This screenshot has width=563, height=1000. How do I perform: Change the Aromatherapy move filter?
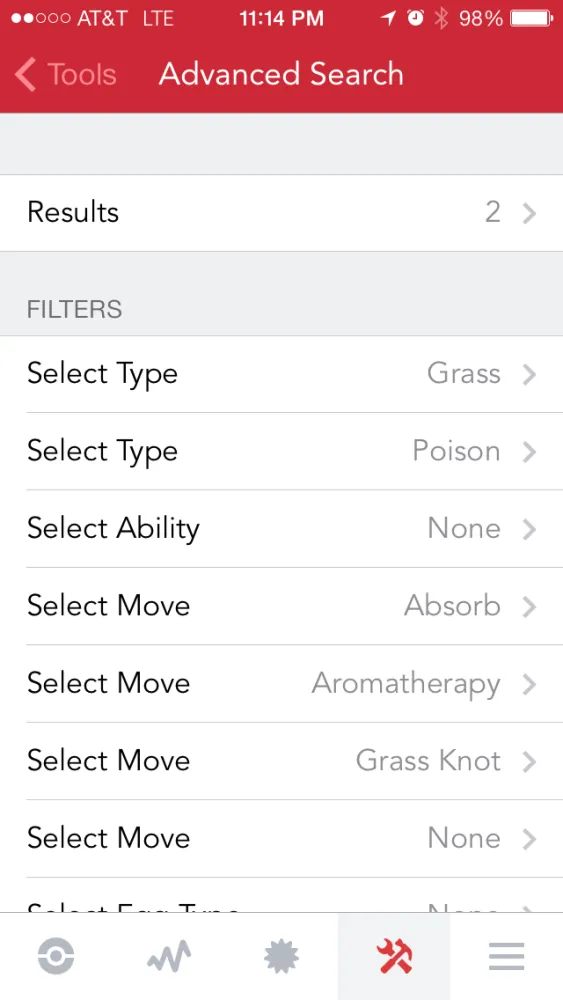[281, 684]
